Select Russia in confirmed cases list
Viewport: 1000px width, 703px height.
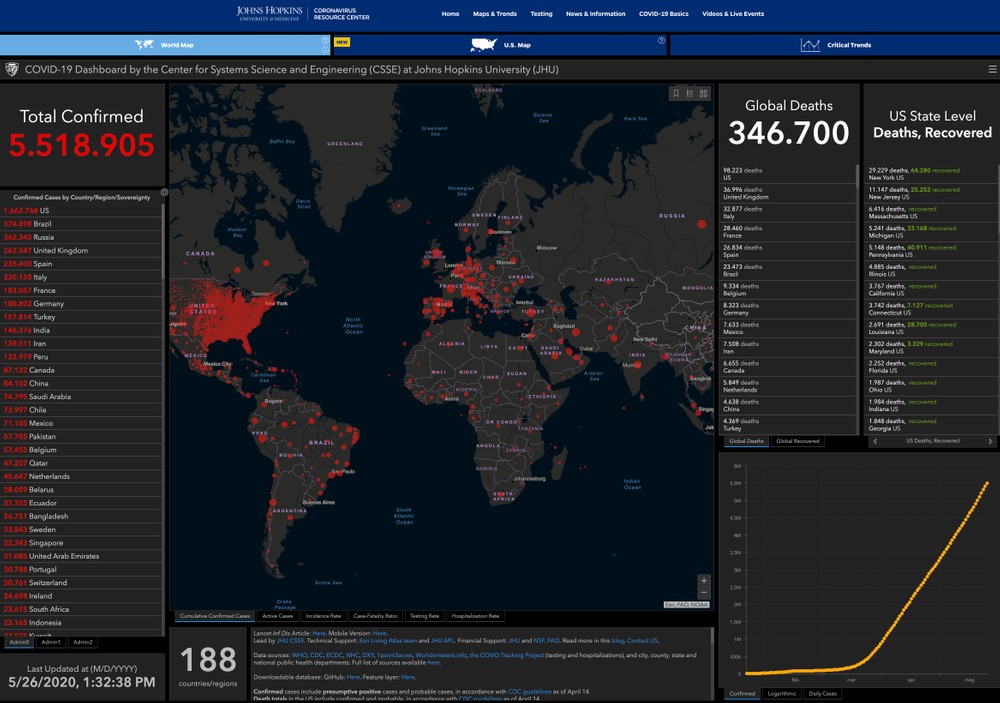81,237
